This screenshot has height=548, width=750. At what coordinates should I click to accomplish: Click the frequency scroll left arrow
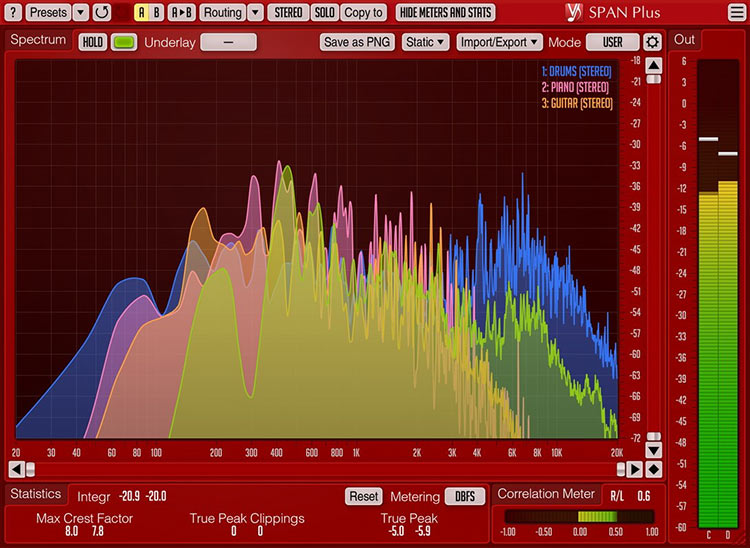pos(16,469)
